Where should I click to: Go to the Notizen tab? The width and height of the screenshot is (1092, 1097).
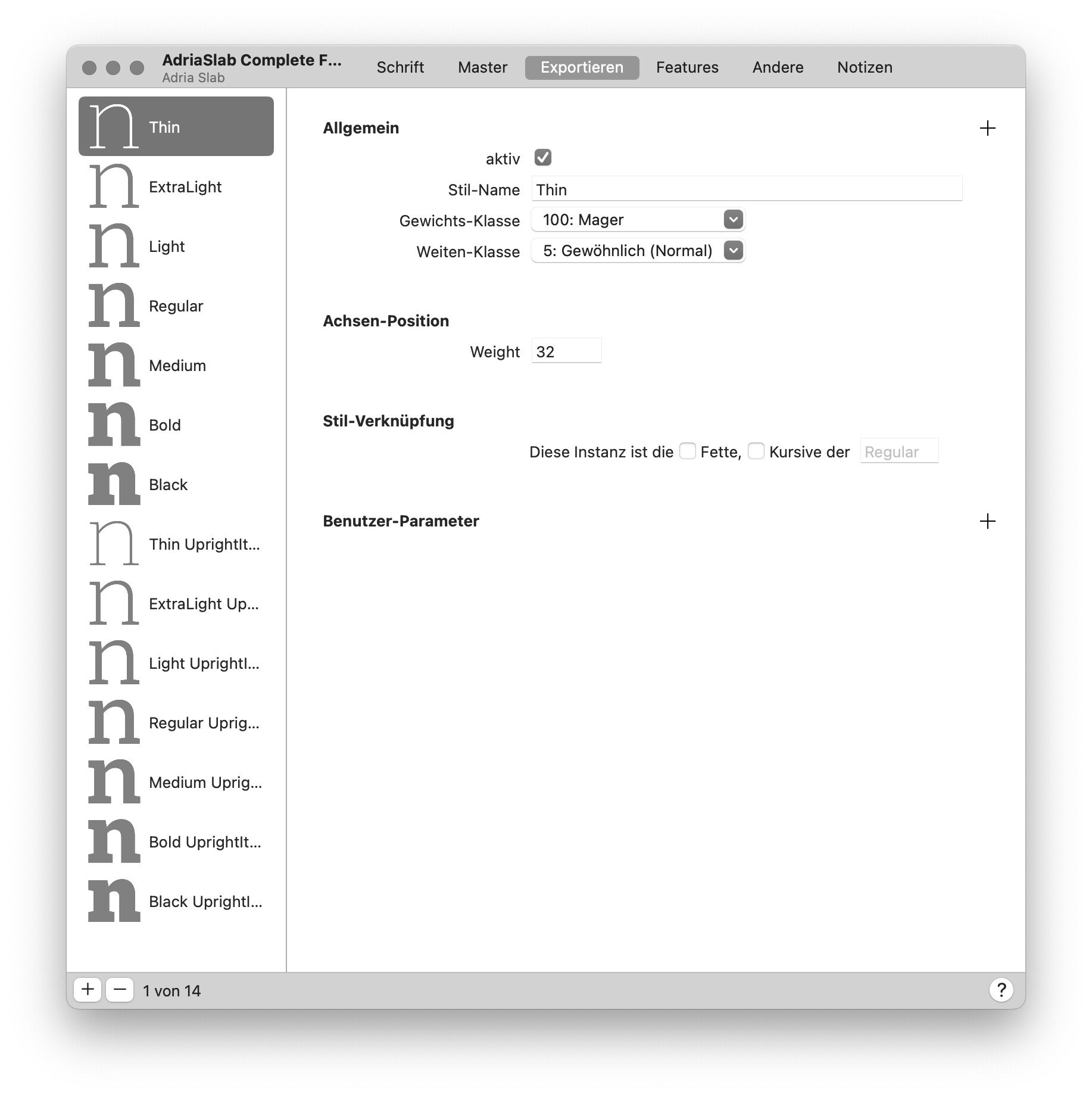pyautogui.click(x=865, y=67)
